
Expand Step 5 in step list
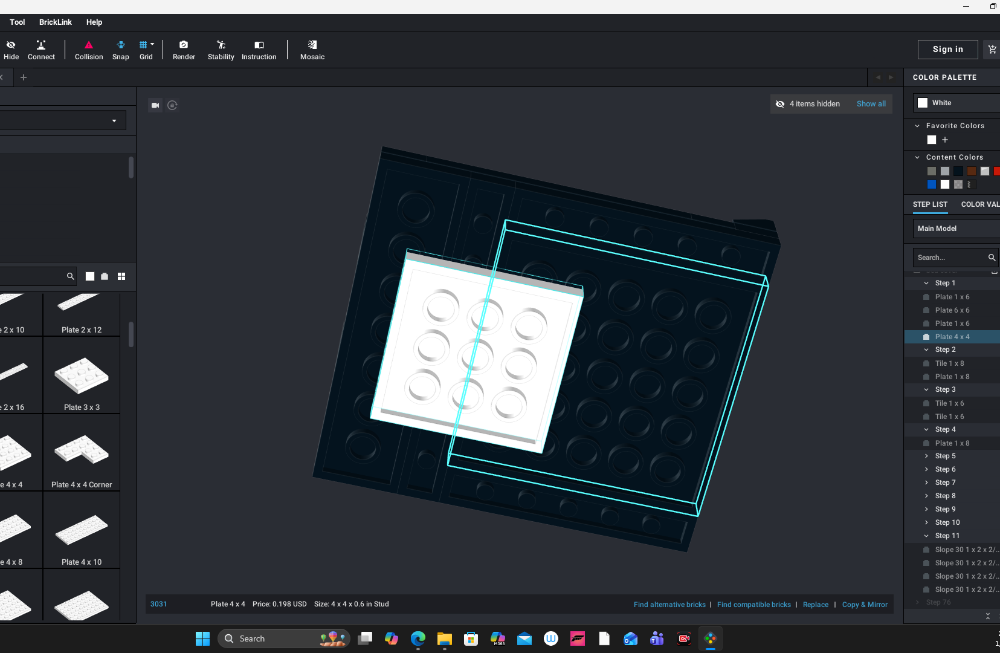coord(926,456)
